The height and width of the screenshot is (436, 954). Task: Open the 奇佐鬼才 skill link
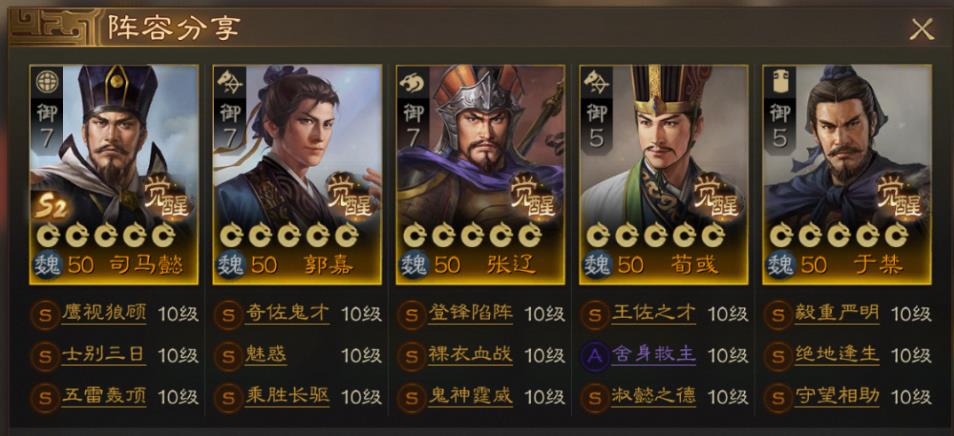click(x=287, y=314)
